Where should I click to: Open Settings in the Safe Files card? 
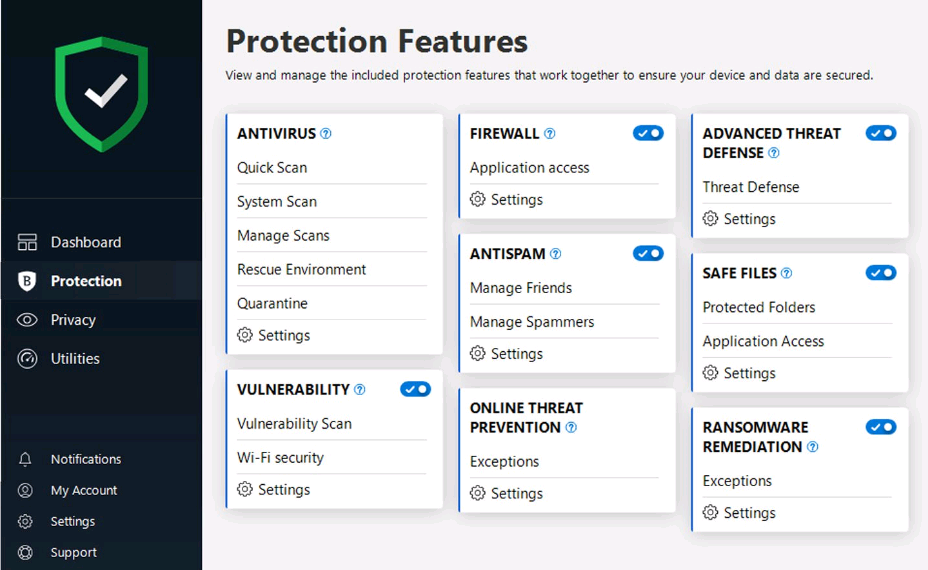739,373
